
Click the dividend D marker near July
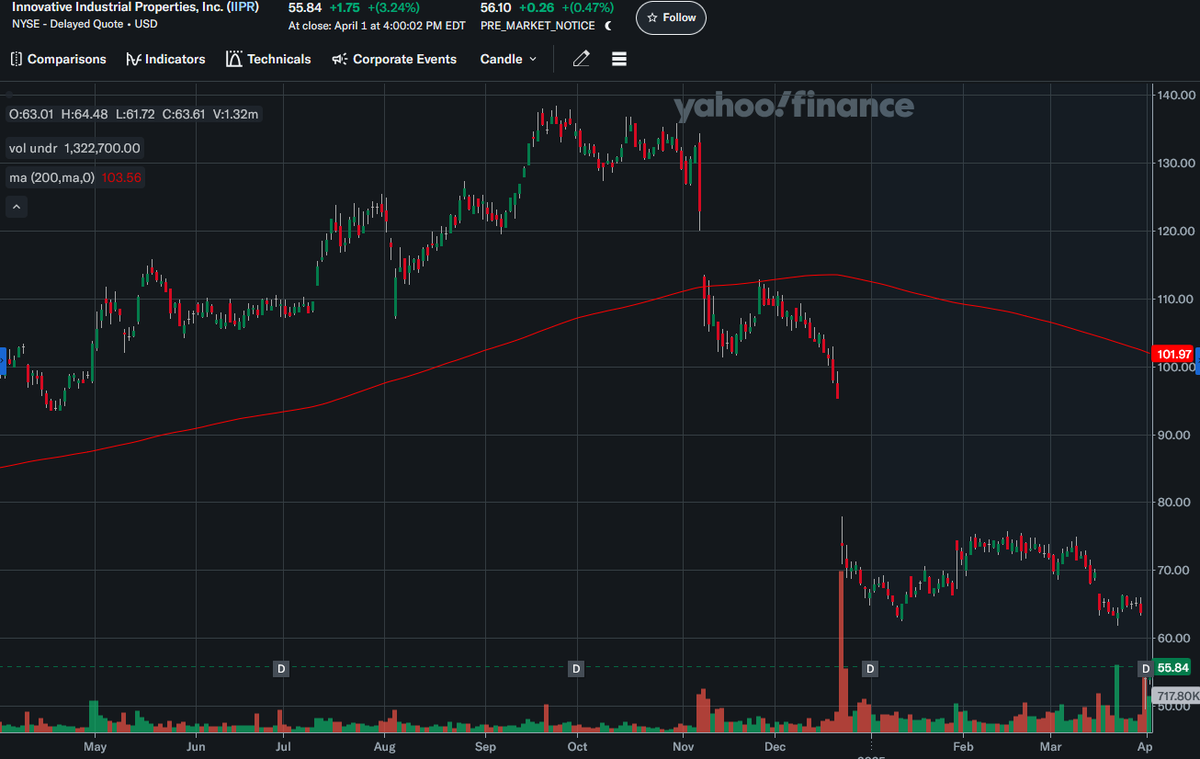tap(281, 668)
